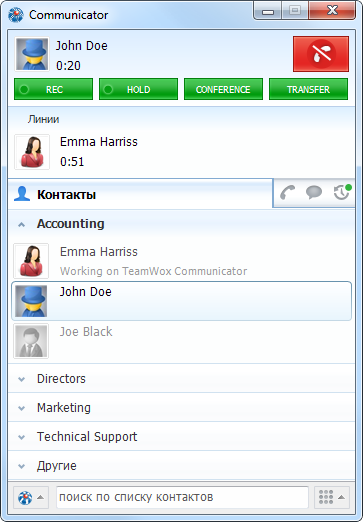Open the status menu at bottom left
The image size is (363, 522).
(x=31, y=497)
